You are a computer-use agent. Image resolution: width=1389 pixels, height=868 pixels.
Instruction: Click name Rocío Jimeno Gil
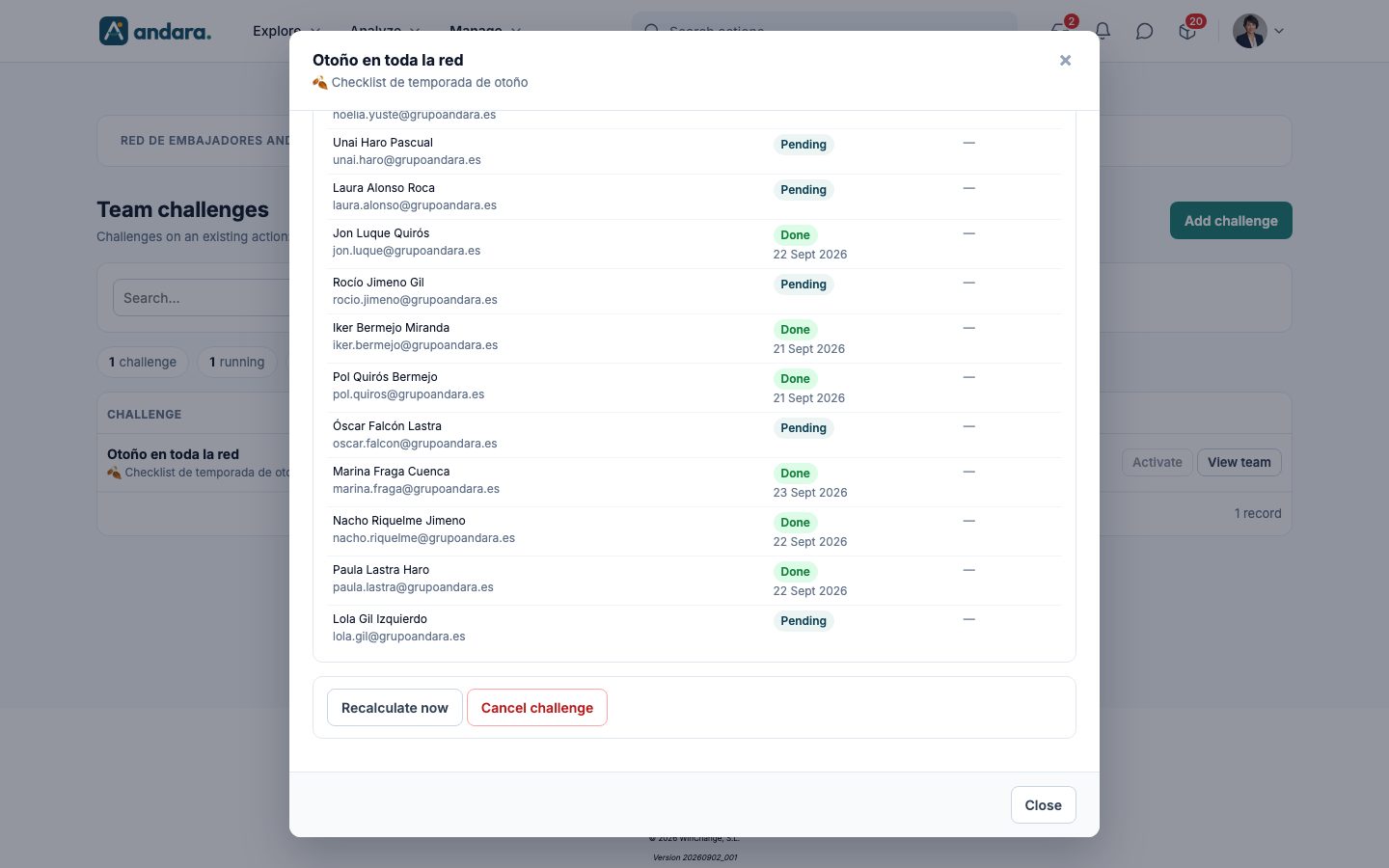click(x=378, y=283)
